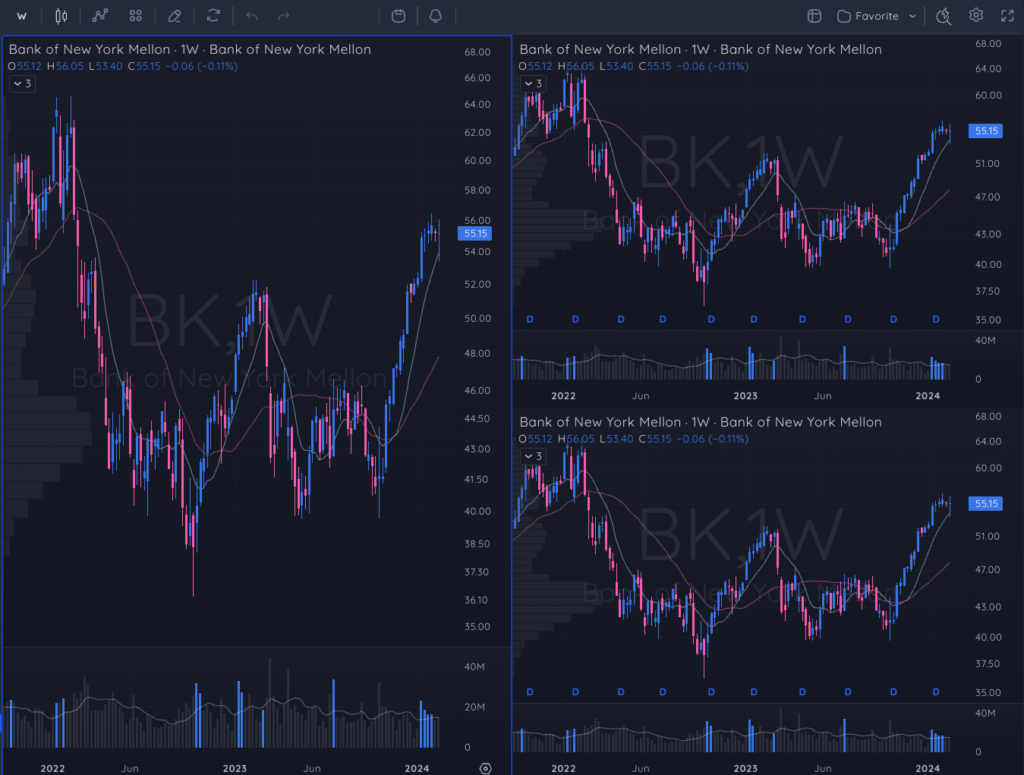Click the -0.06 (-0.11%) change in bottom-right chart
The image size is (1024, 775).
click(x=712, y=439)
